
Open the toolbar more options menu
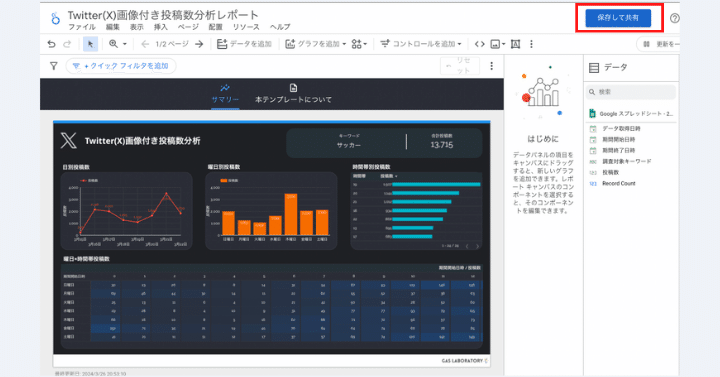click(x=531, y=44)
